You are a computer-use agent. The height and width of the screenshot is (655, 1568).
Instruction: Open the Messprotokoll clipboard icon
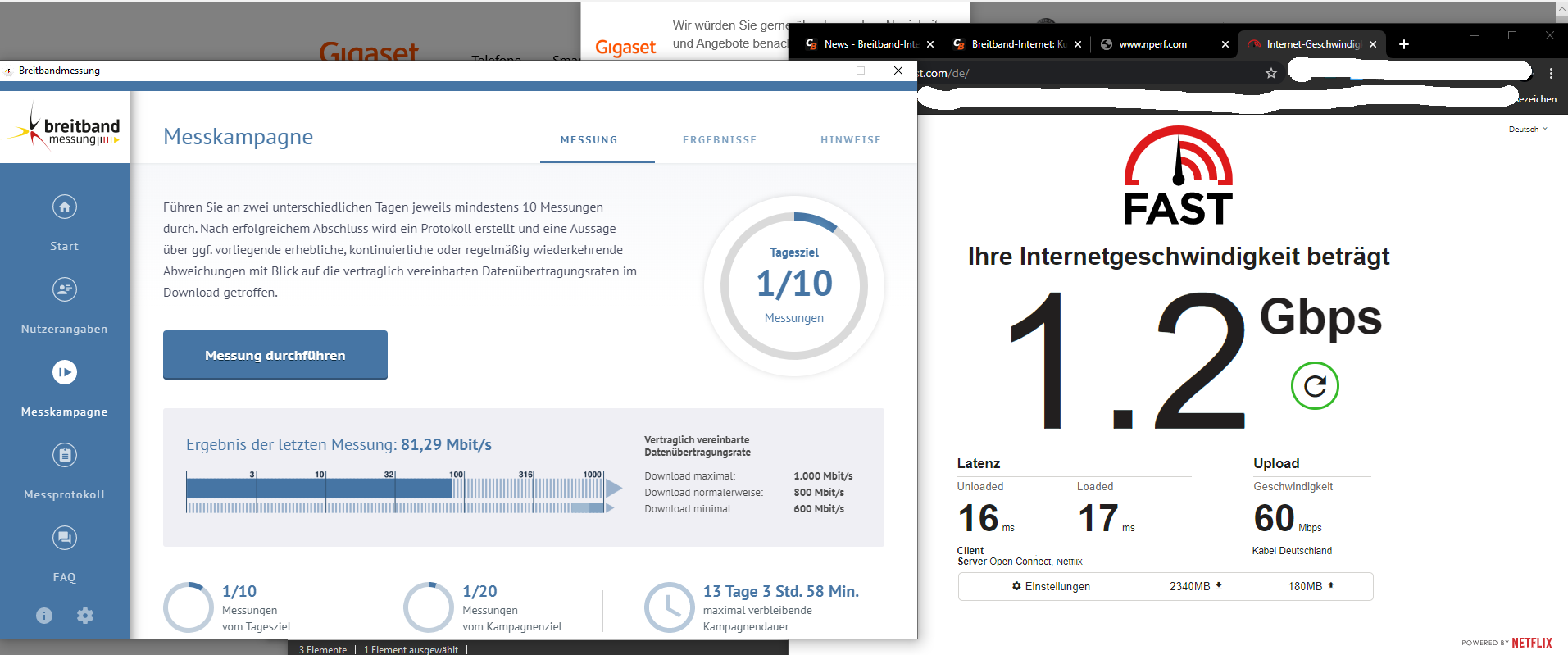click(65, 455)
